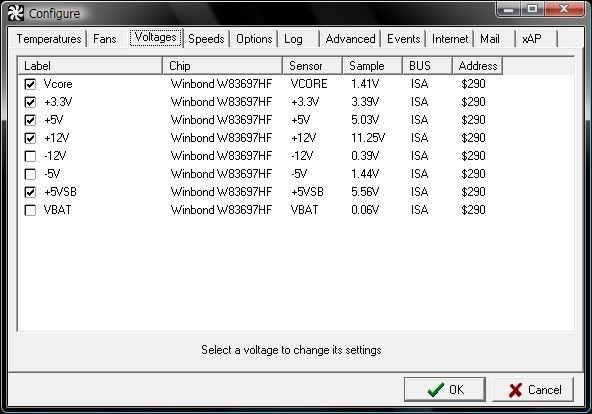592x414 pixels.
Task: Sort by the Label column header
Action: (x=90, y=66)
